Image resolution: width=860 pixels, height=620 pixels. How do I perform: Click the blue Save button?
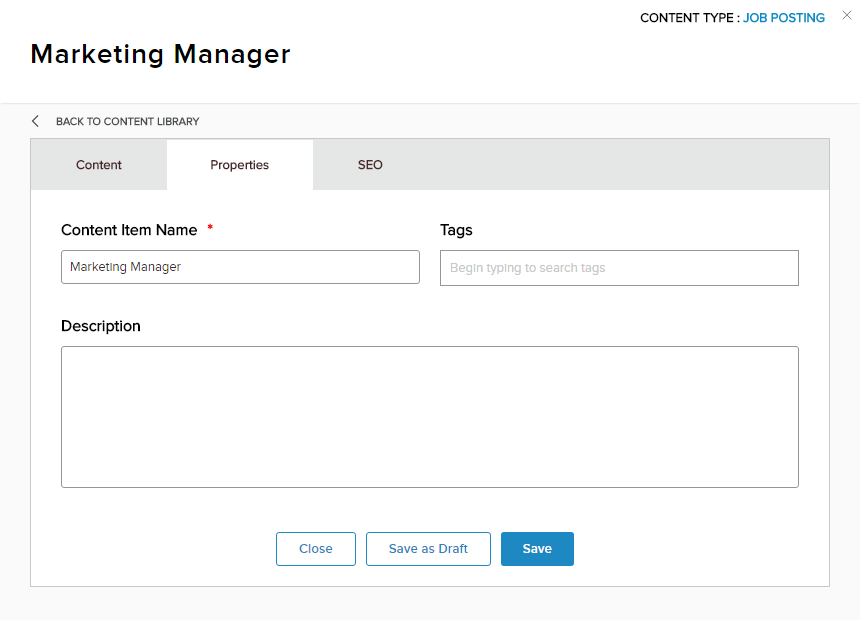click(x=537, y=549)
